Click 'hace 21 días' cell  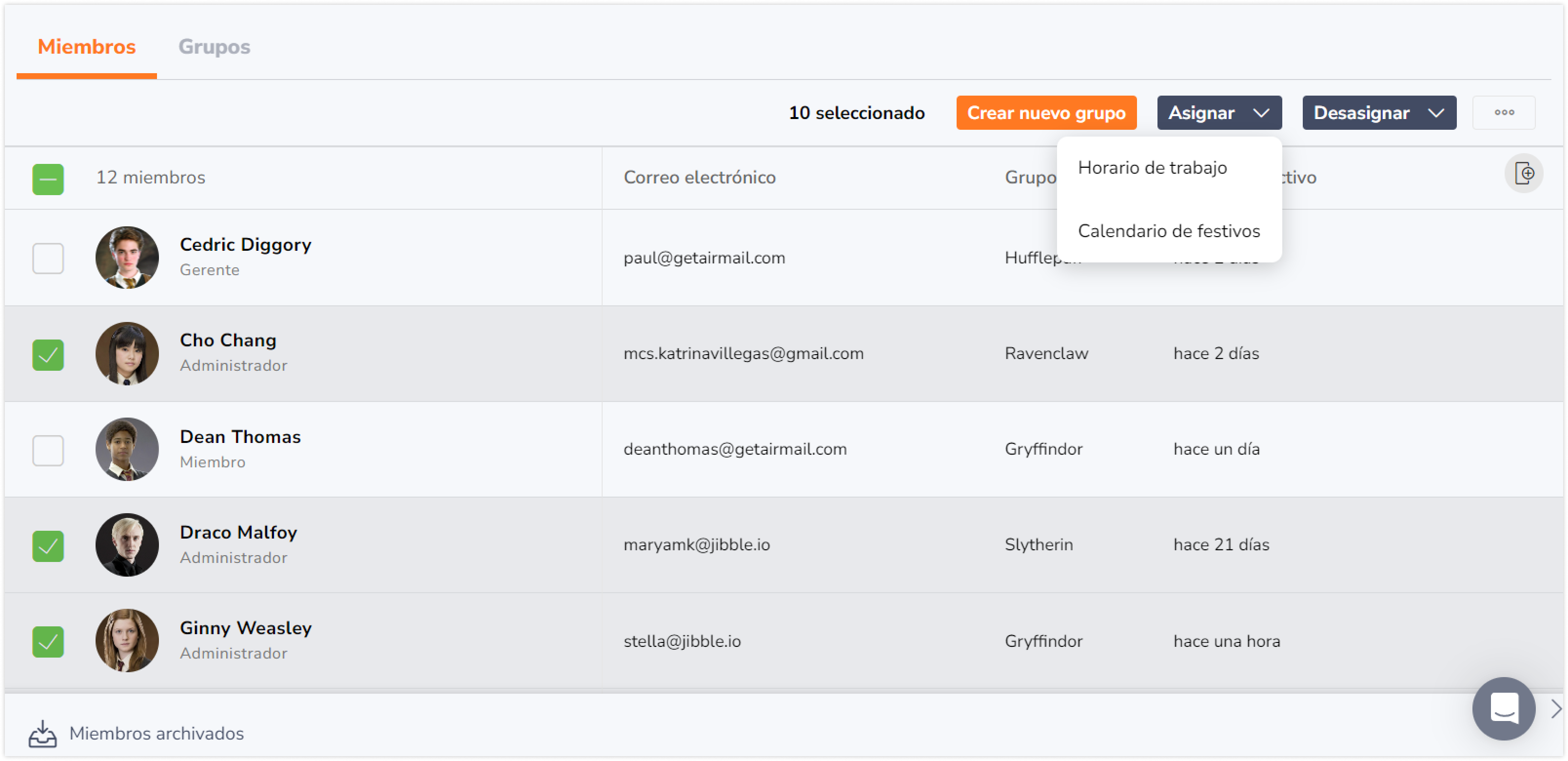tap(1221, 545)
